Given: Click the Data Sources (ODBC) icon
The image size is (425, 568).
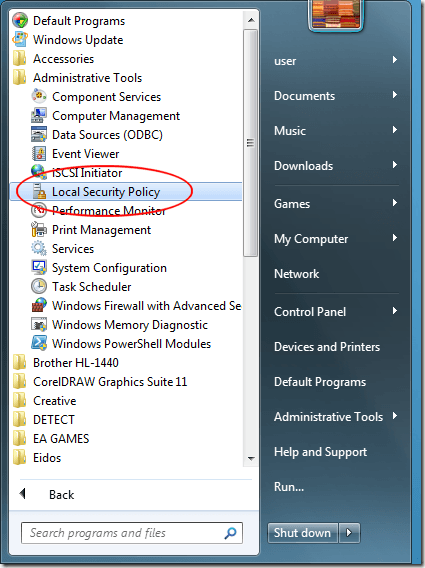Looking at the screenshot, I should [39, 134].
